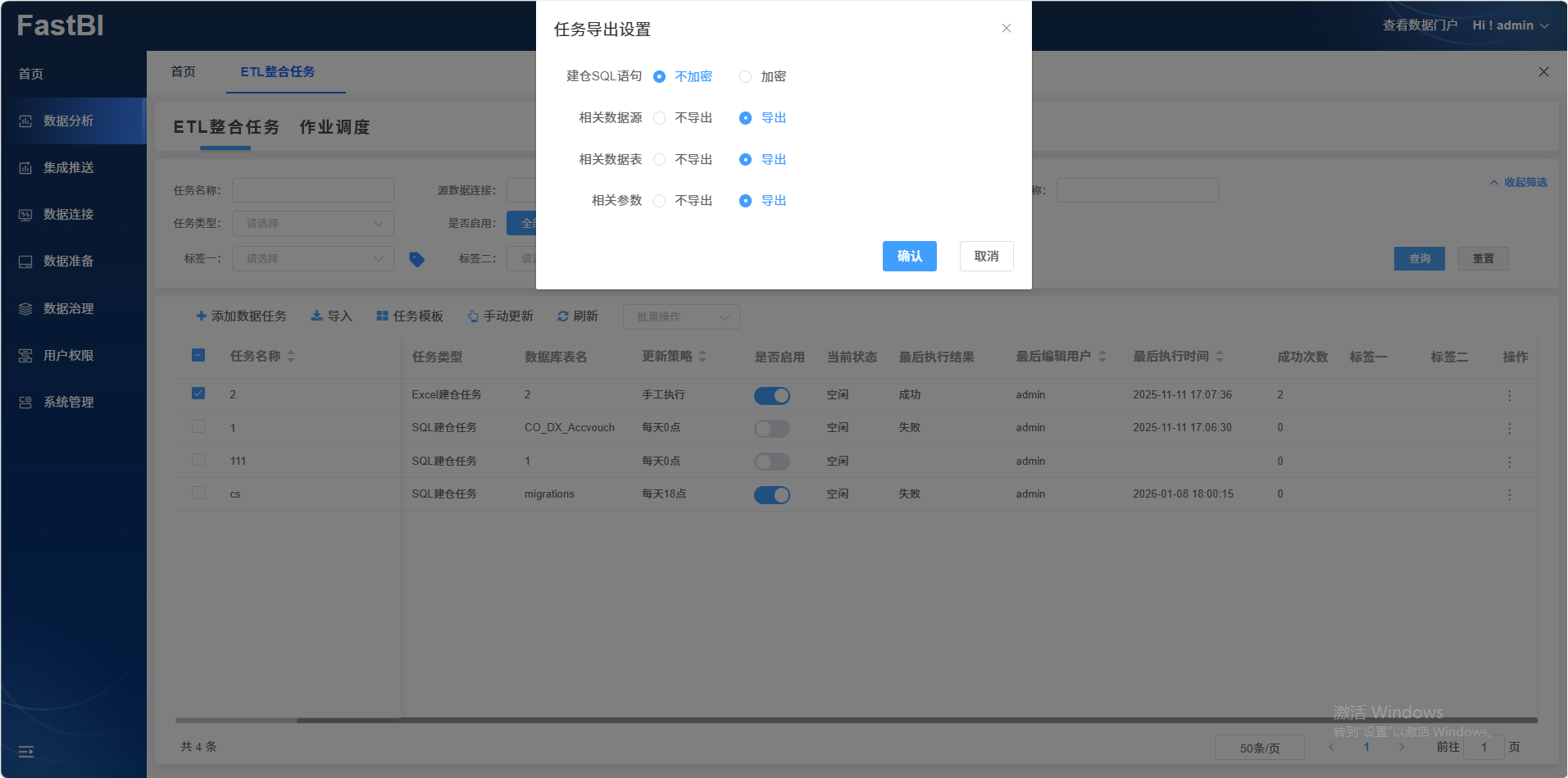Screen dimensions: 1568x778
Task: Collapse the sidebar with the bottom menu icon
Action: pyautogui.click(x=26, y=751)
